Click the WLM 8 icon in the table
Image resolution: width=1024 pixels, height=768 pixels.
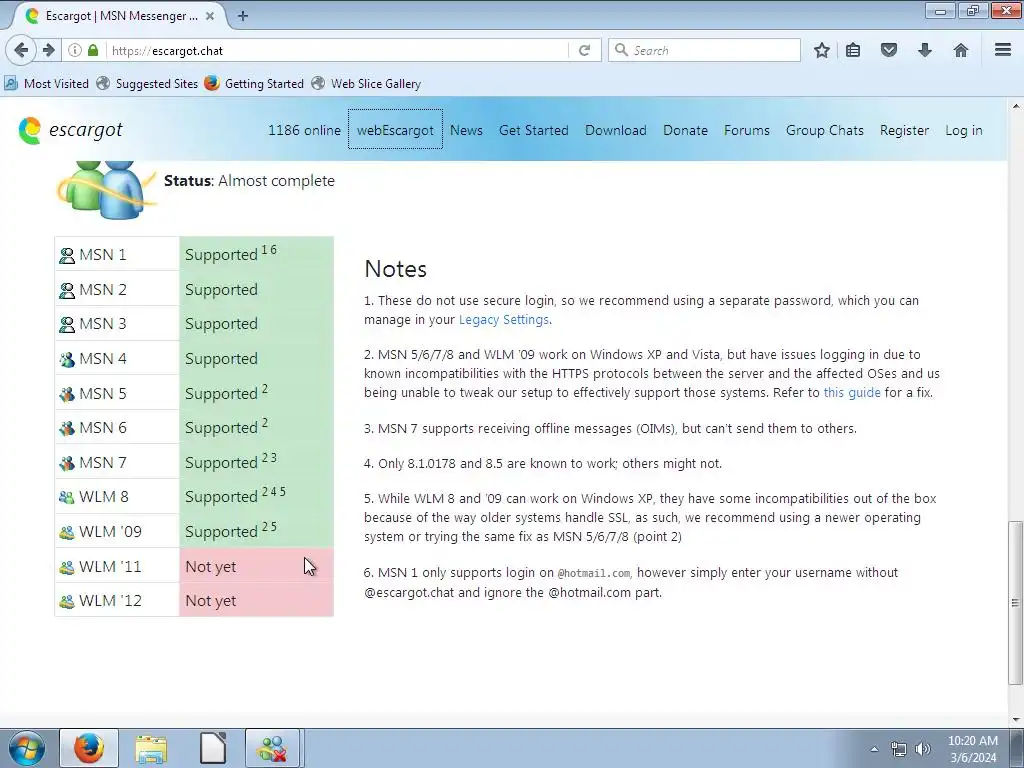tap(67, 498)
